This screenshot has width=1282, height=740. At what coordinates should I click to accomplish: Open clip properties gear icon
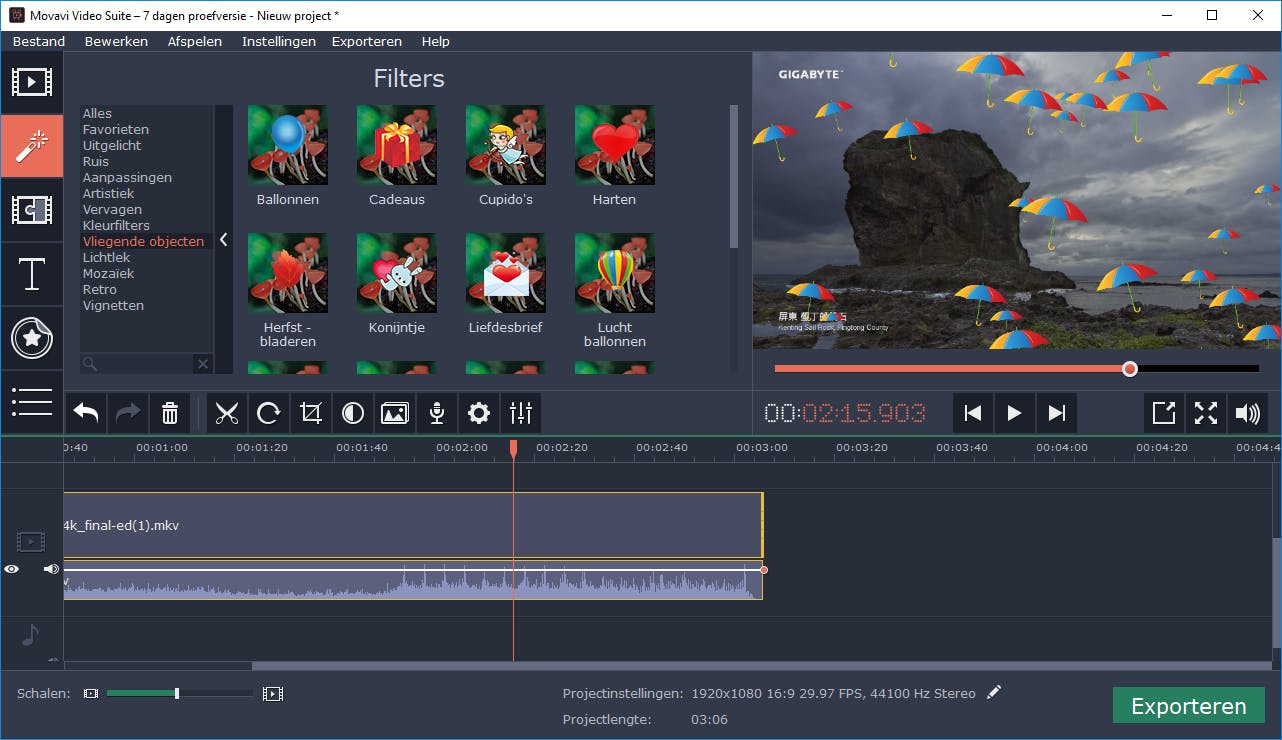tap(479, 413)
